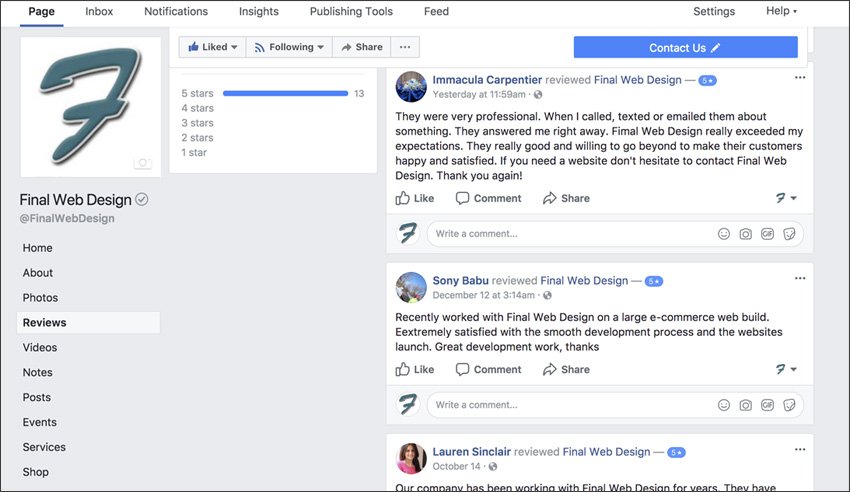The height and width of the screenshot is (492, 850).
Task: Click 5-star badge on Immacula Carpentier review
Action: (707, 81)
